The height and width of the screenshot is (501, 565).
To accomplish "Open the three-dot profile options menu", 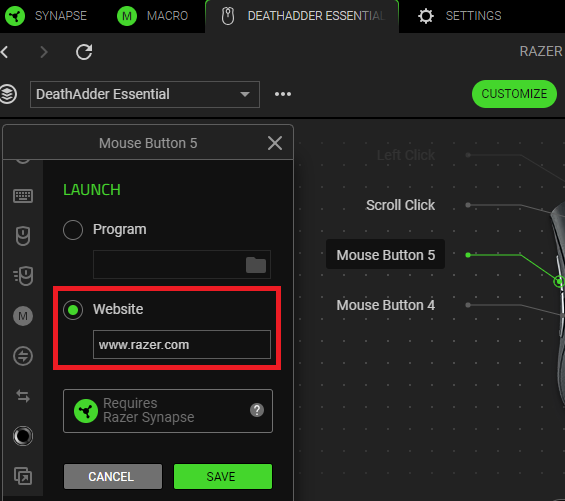I will pyautogui.click(x=283, y=94).
